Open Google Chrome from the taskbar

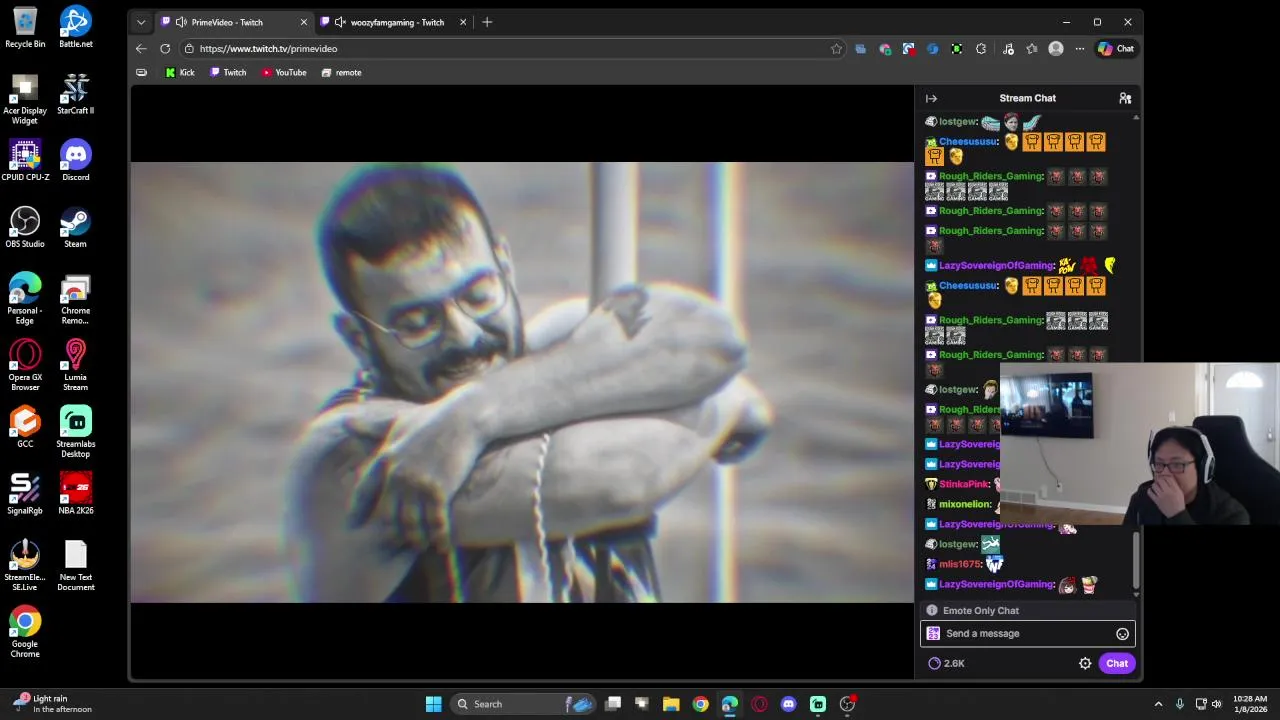pyautogui.click(x=700, y=704)
